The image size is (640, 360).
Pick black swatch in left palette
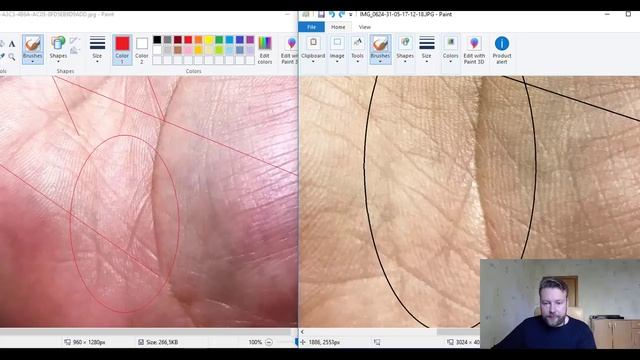tap(157, 40)
